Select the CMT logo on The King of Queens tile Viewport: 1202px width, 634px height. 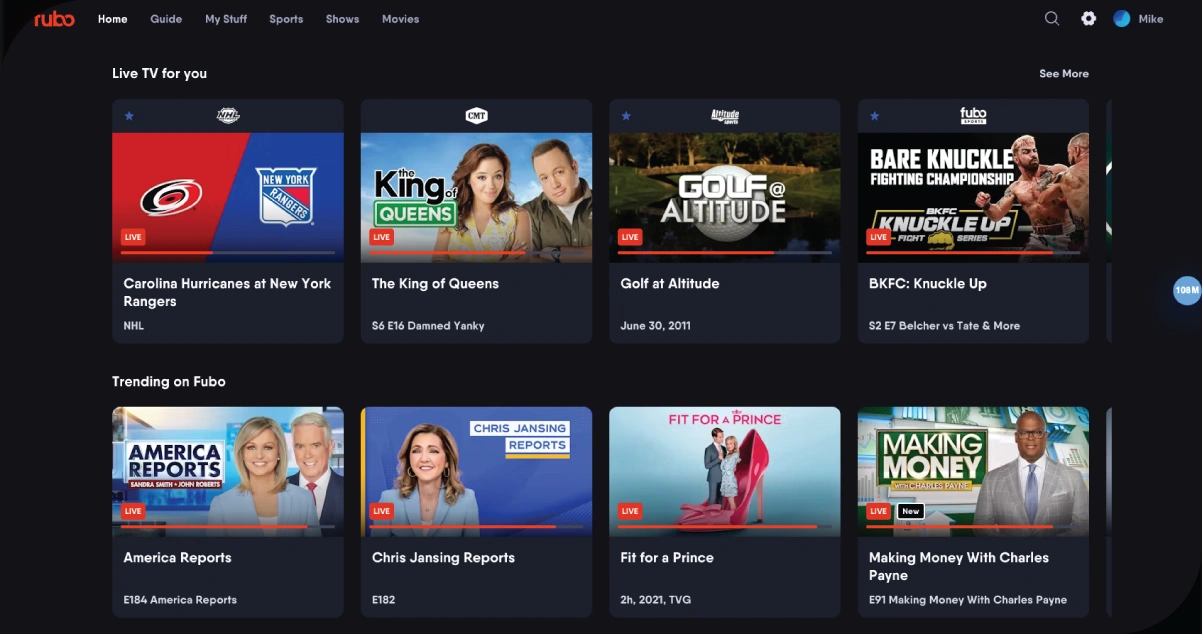[x=476, y=115]
